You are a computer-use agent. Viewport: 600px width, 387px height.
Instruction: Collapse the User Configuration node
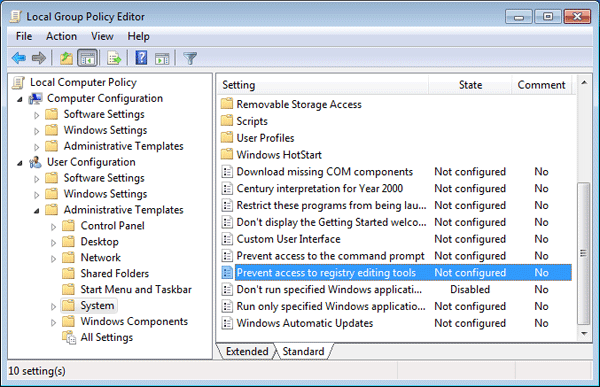click(20, 163)
